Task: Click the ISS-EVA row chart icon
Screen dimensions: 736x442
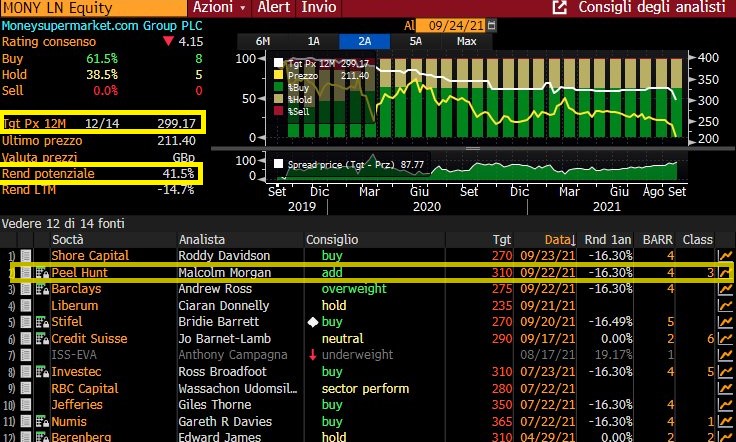Action: click(725, 355)
